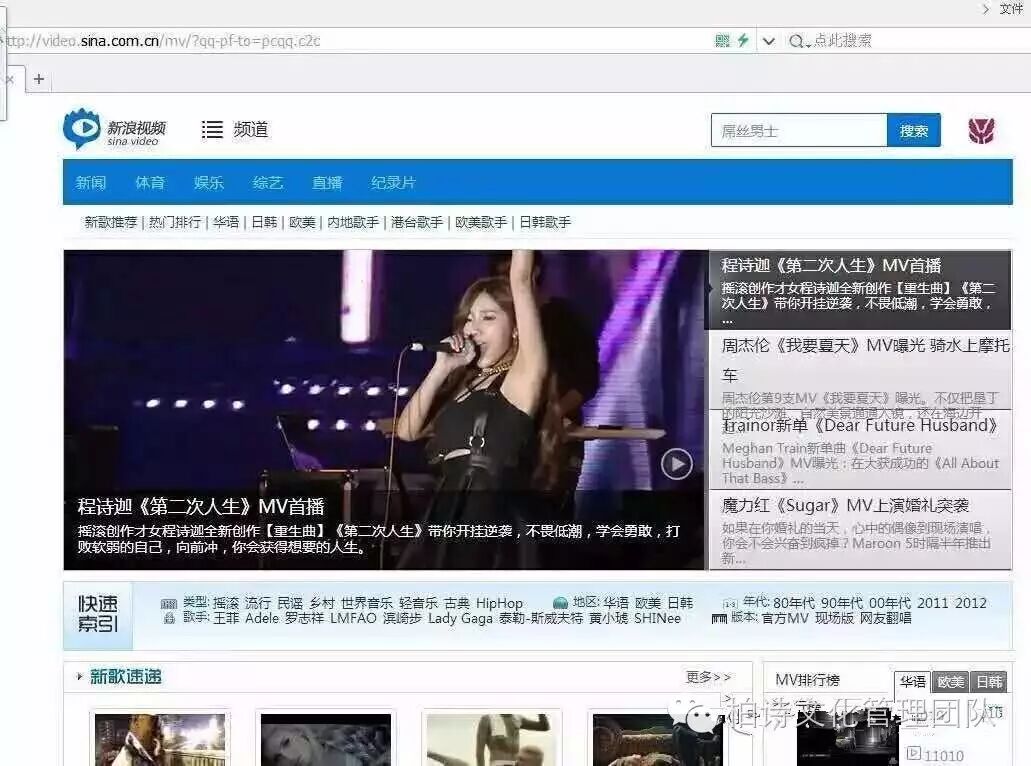Viewport: 1031px width, 766px height.
Task: Switch MV排行榜 to 日韩 tab
Action: click(989, 682)
